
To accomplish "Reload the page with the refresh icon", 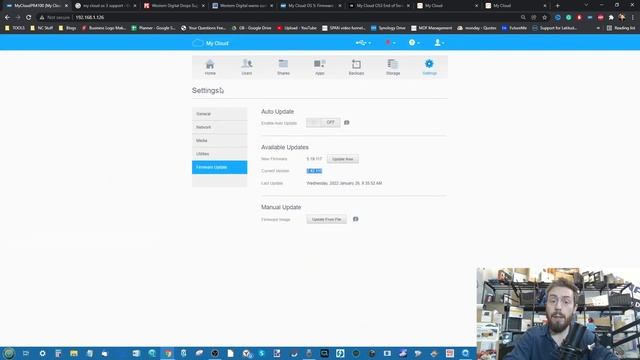I will point(29,18).
